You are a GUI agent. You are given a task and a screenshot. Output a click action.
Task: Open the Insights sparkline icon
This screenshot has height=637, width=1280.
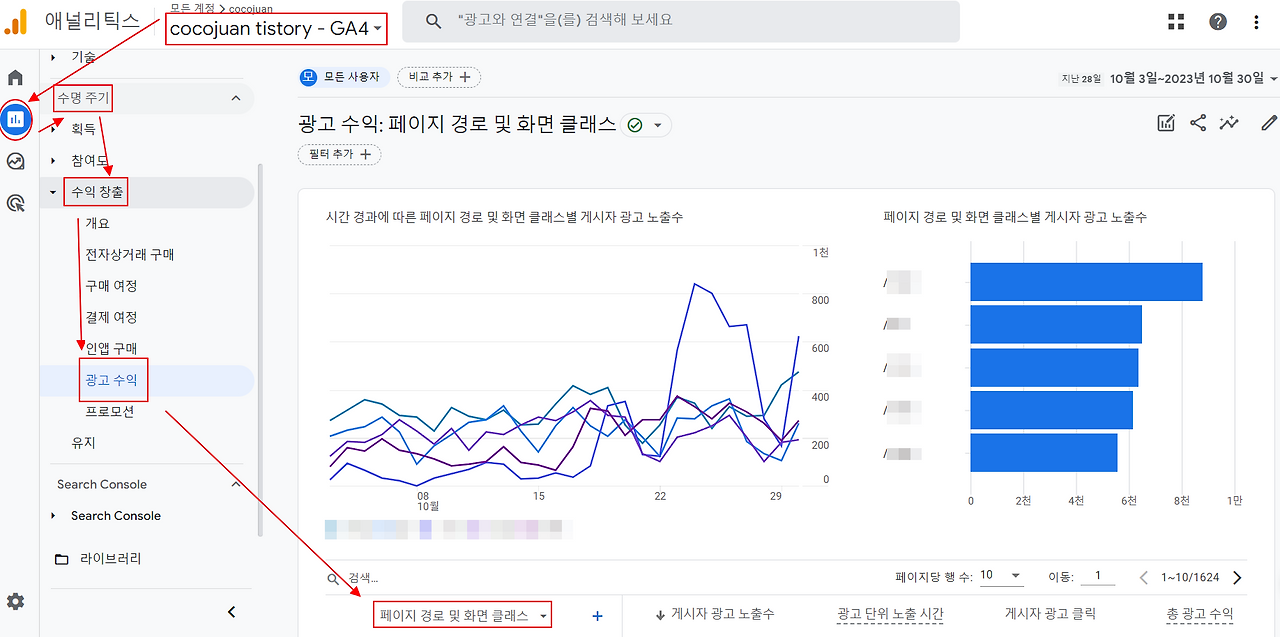pyautogui.click(x=1229, y=123)
